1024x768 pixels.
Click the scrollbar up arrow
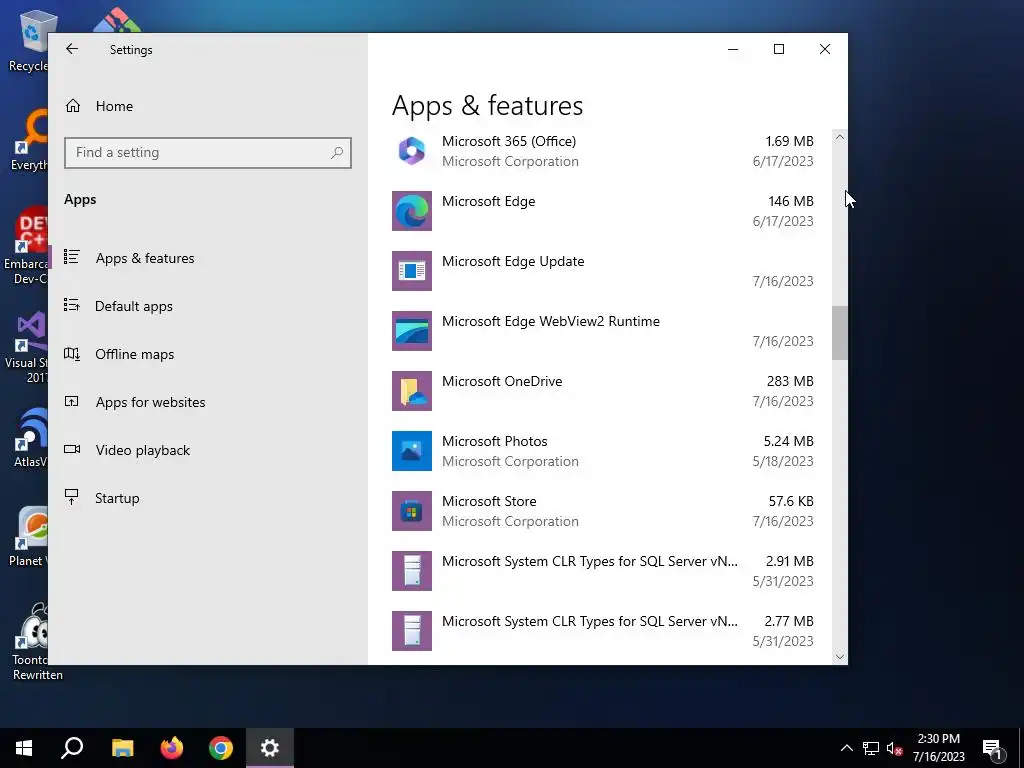point(840,137)
